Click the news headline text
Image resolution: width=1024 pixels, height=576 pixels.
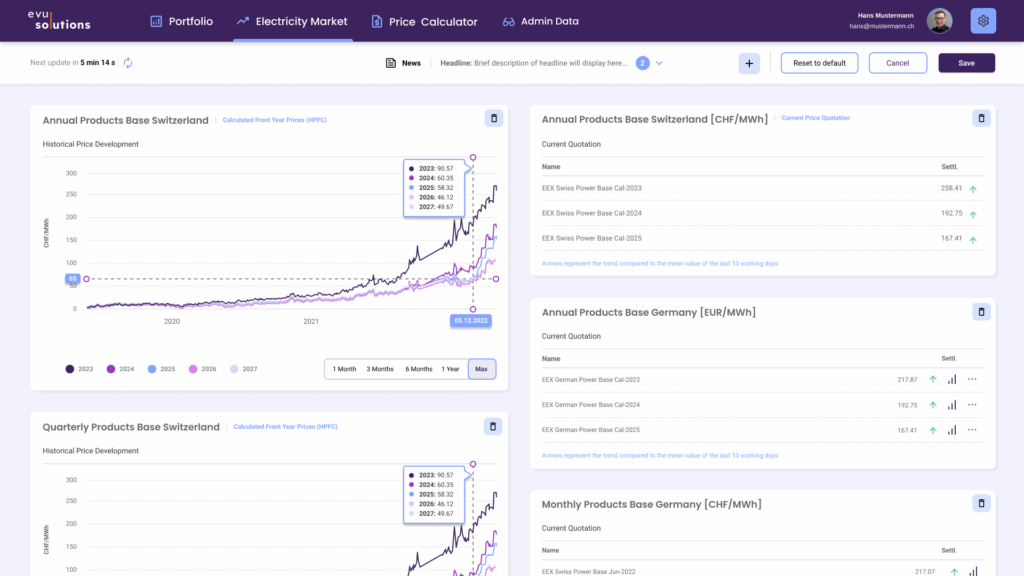[x=534, y=63]
